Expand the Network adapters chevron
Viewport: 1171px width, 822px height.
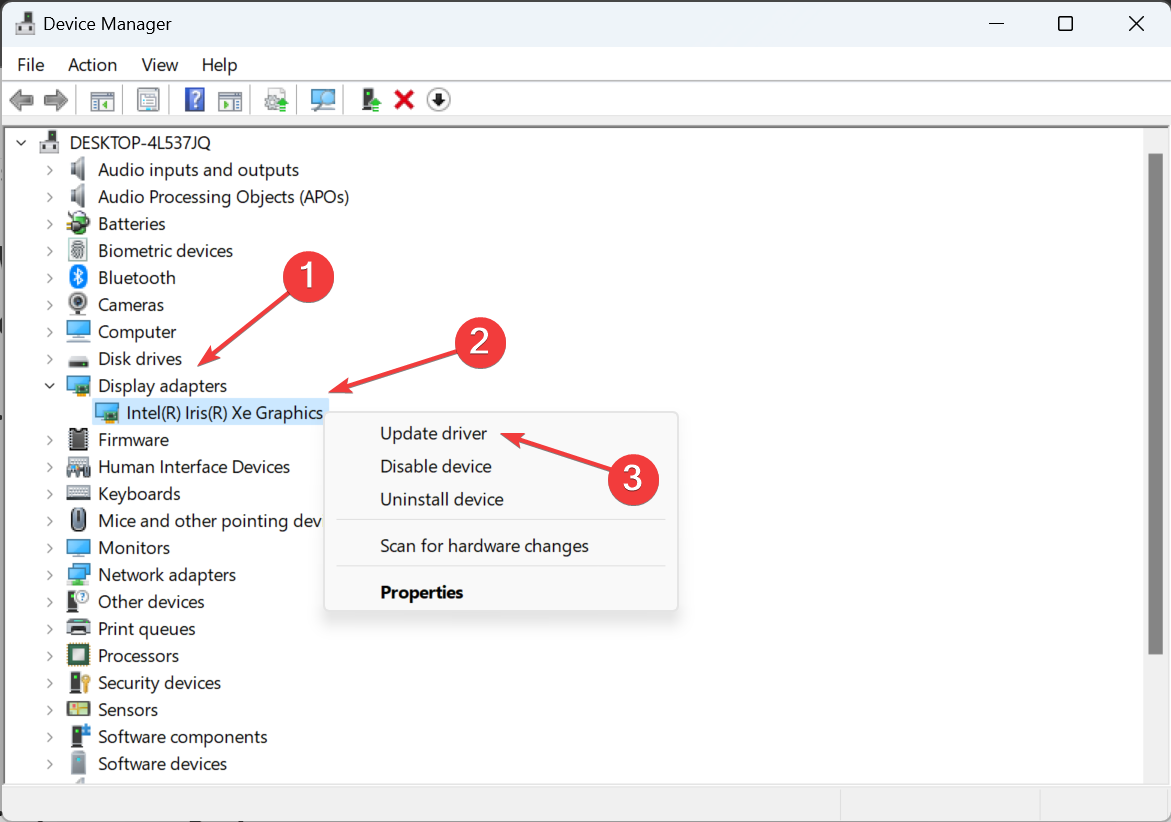point(49,574)
